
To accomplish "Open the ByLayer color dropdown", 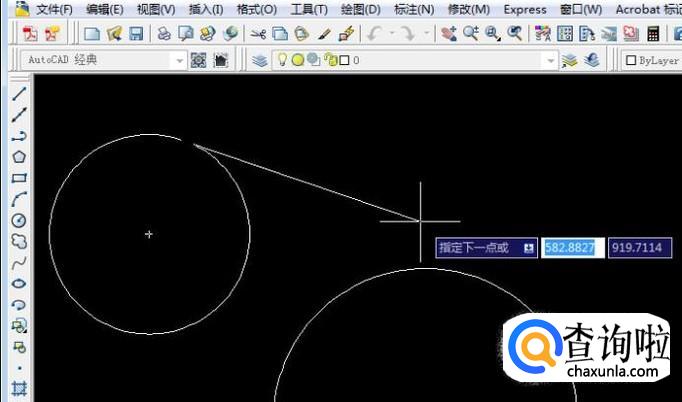I will [x=652, y=60].
